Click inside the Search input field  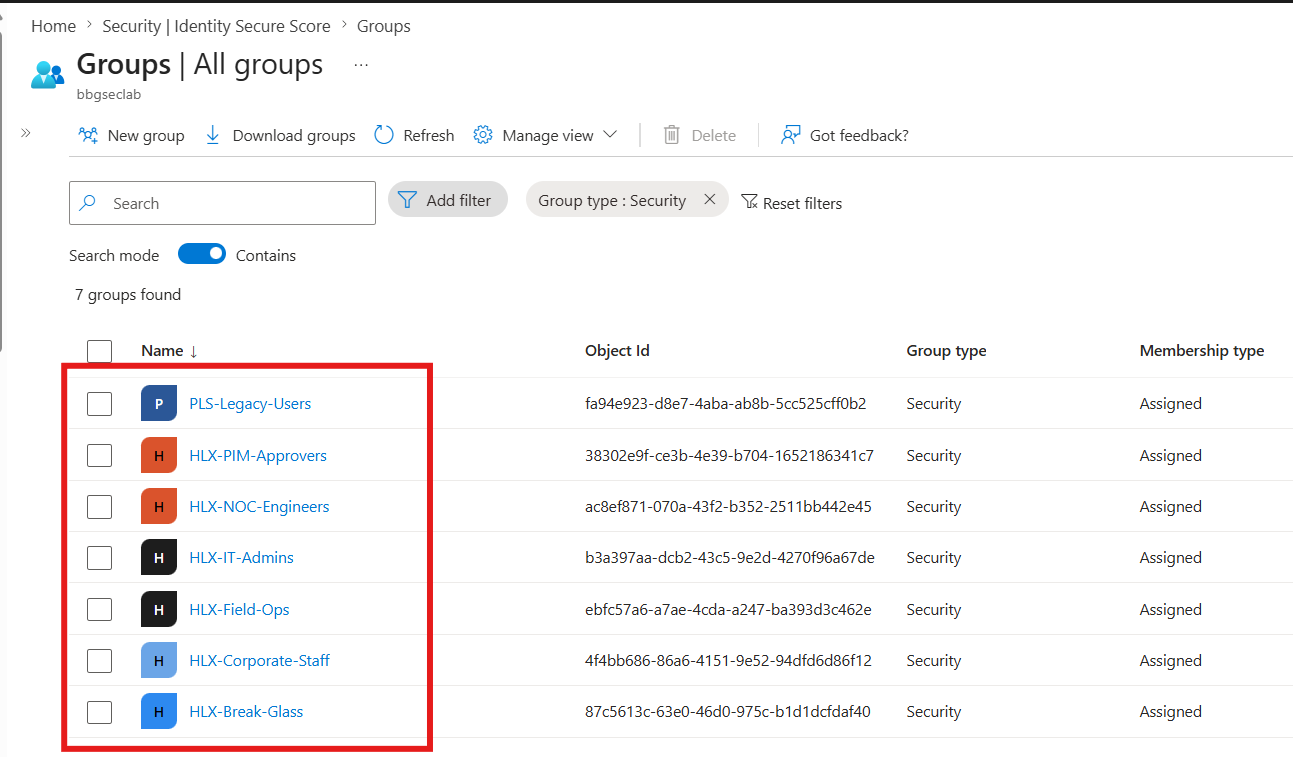pos(222,203)
